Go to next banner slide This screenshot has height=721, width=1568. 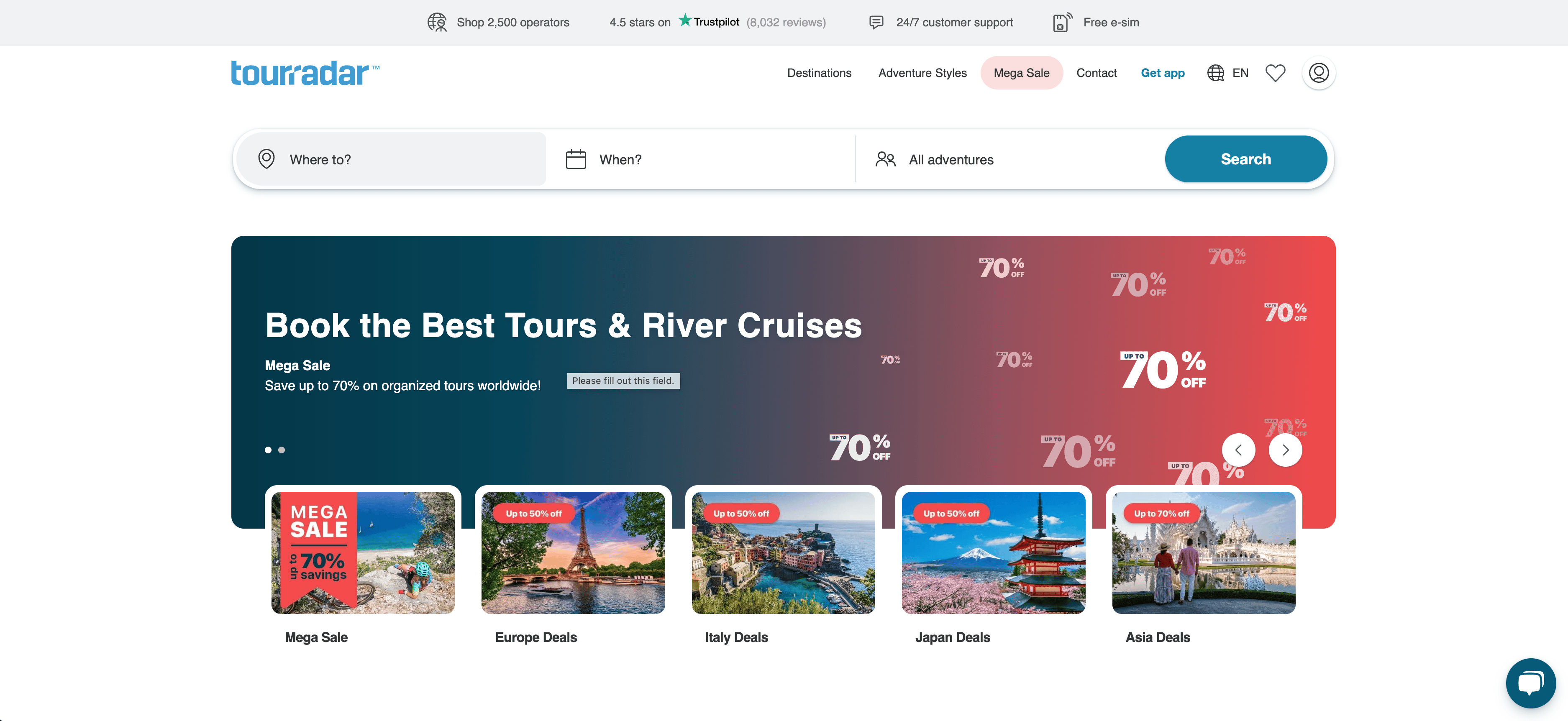click(x=1285, y=450)
